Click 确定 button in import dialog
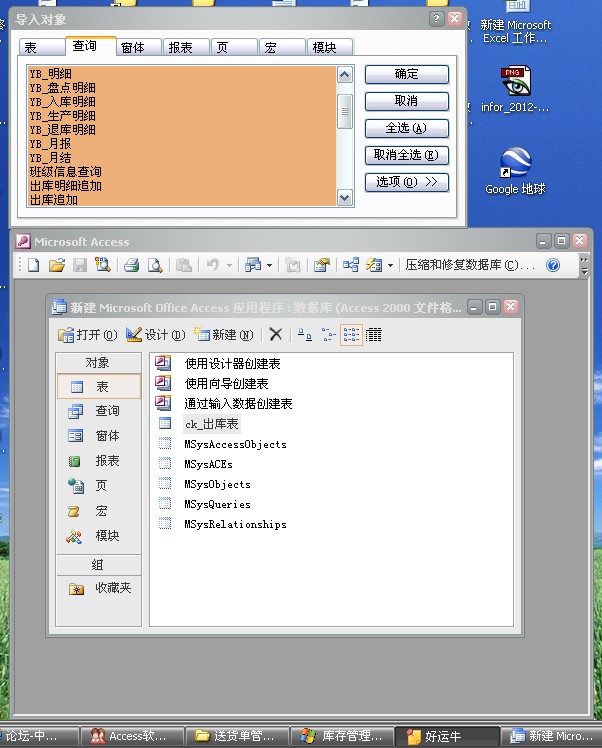Viewport: 602px width, 748px height. click(406, 74)
